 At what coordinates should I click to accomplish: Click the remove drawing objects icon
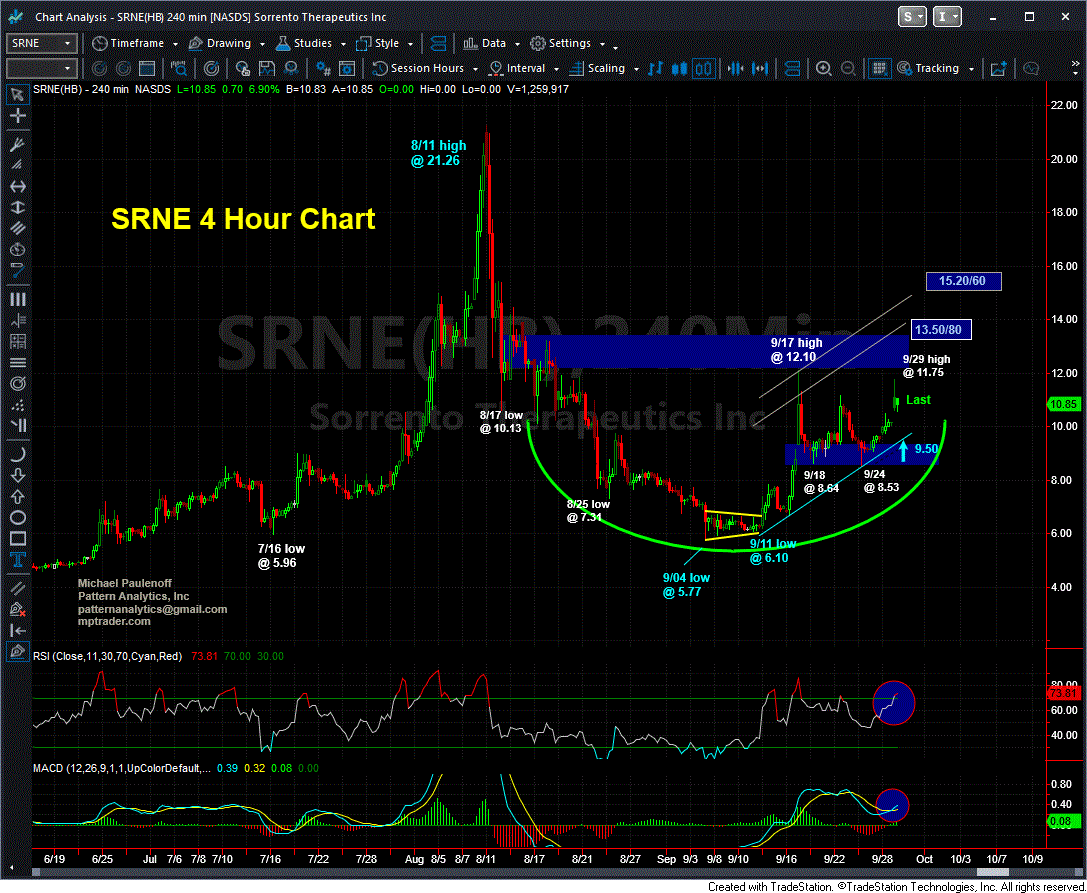click(17, 609)
